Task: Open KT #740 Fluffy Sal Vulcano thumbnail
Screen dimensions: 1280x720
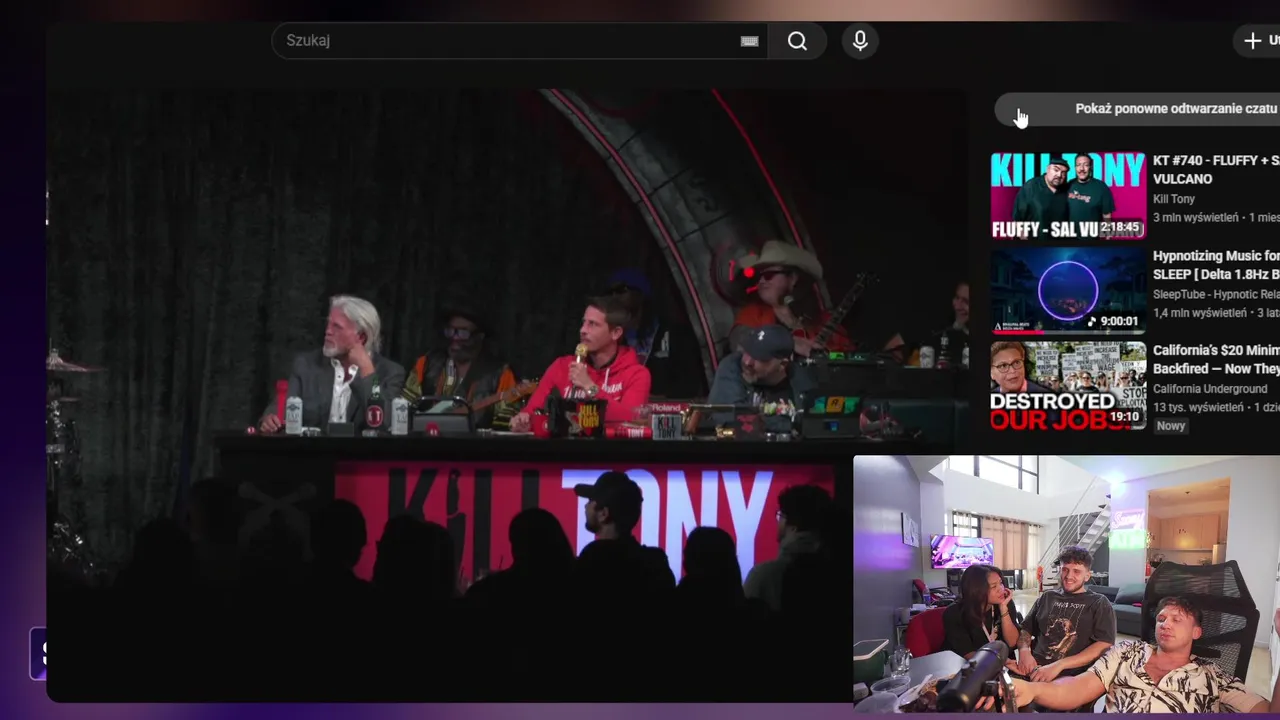Action: tap(1068, 196)
